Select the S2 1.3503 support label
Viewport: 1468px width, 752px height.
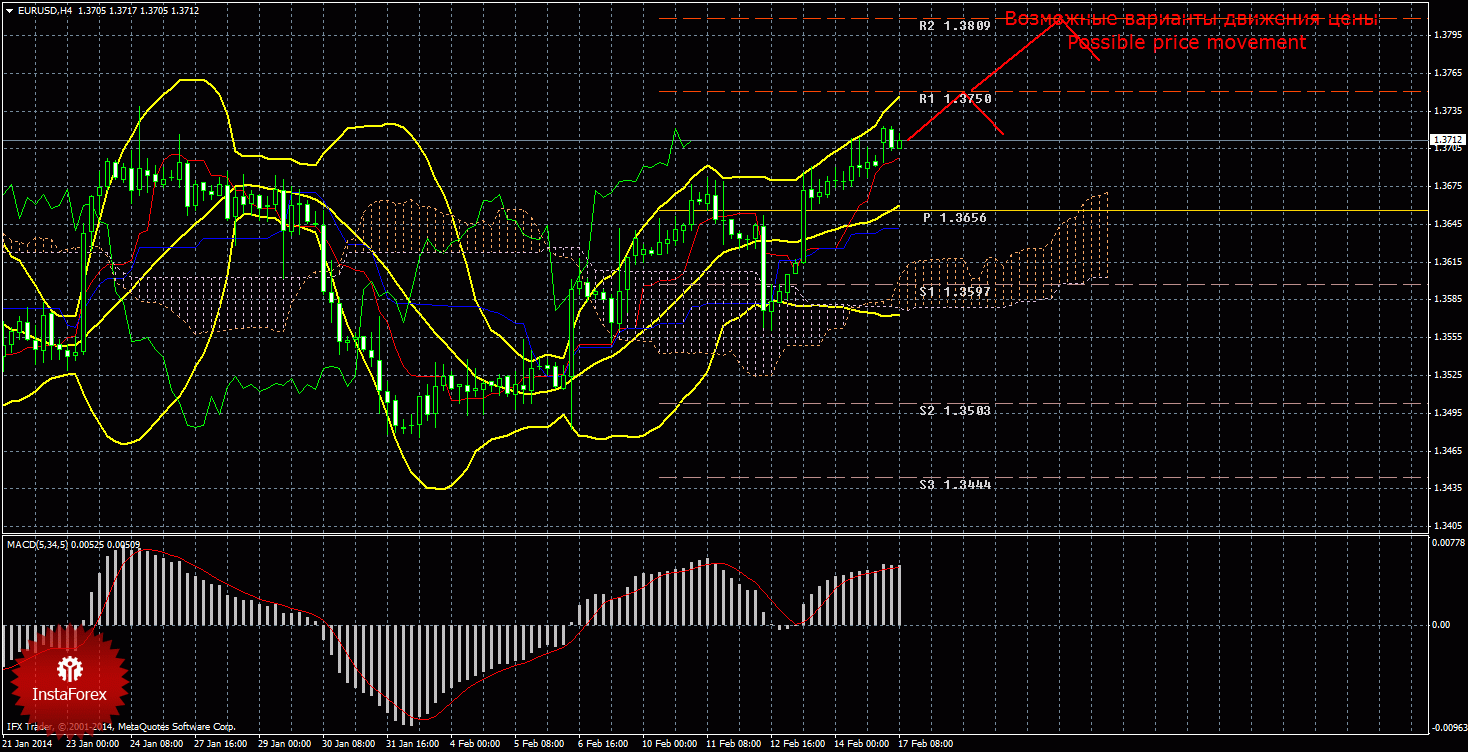pos(954,411)
